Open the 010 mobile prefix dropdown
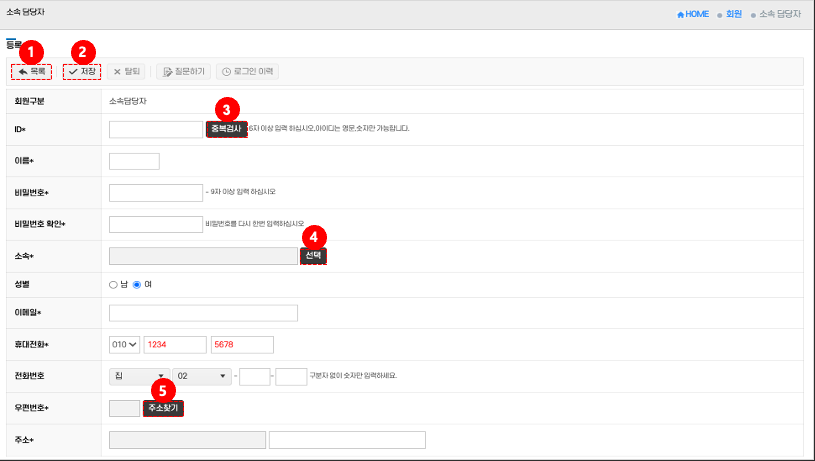The width and height of the screenshot is (815, 461). point(124,345)
